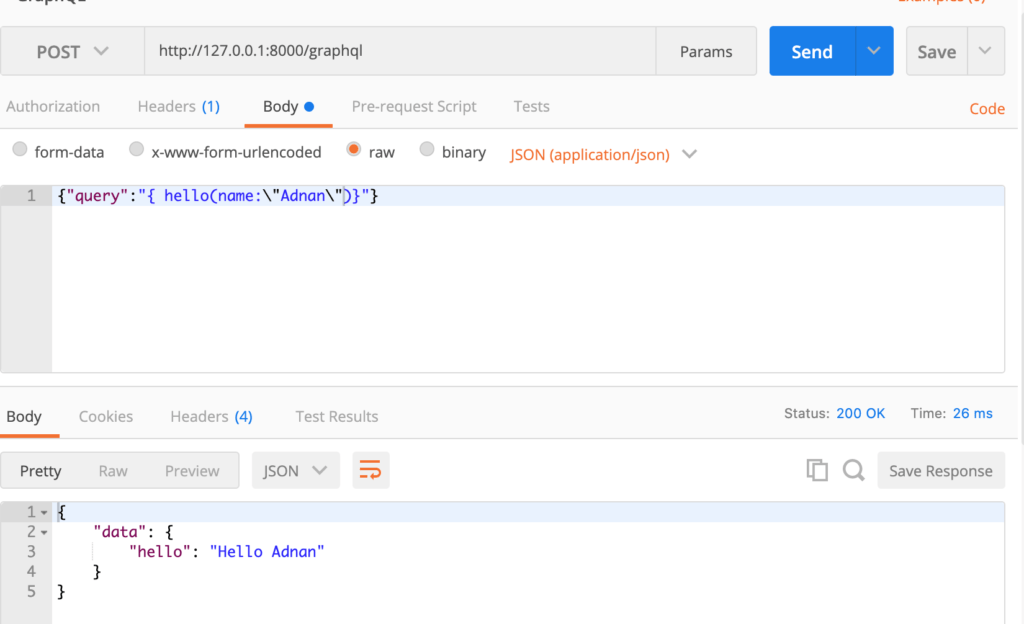The height and width of the screenshot is (624, 1024).
Task: Toggle line wrapping in the response viewer
Action: pos(370,470)
